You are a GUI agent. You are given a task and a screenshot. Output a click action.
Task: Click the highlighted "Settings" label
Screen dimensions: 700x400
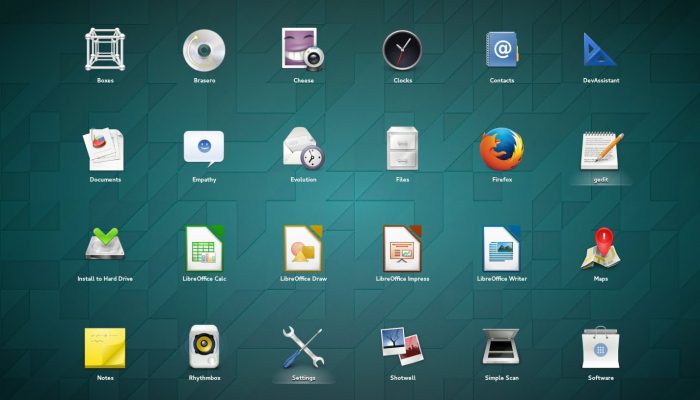click(x=304, y=378)
